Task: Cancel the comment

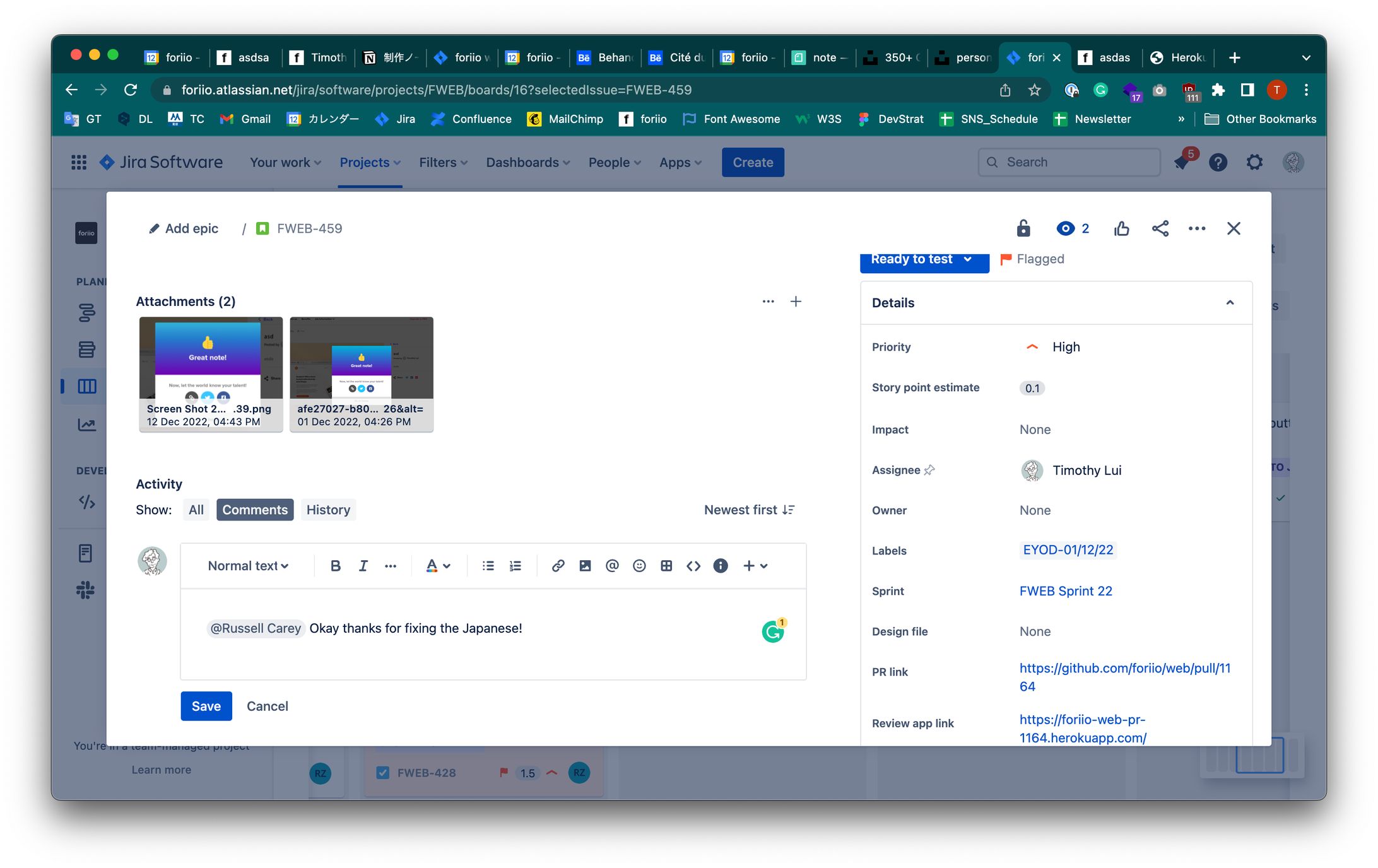Action: [268, 706]
